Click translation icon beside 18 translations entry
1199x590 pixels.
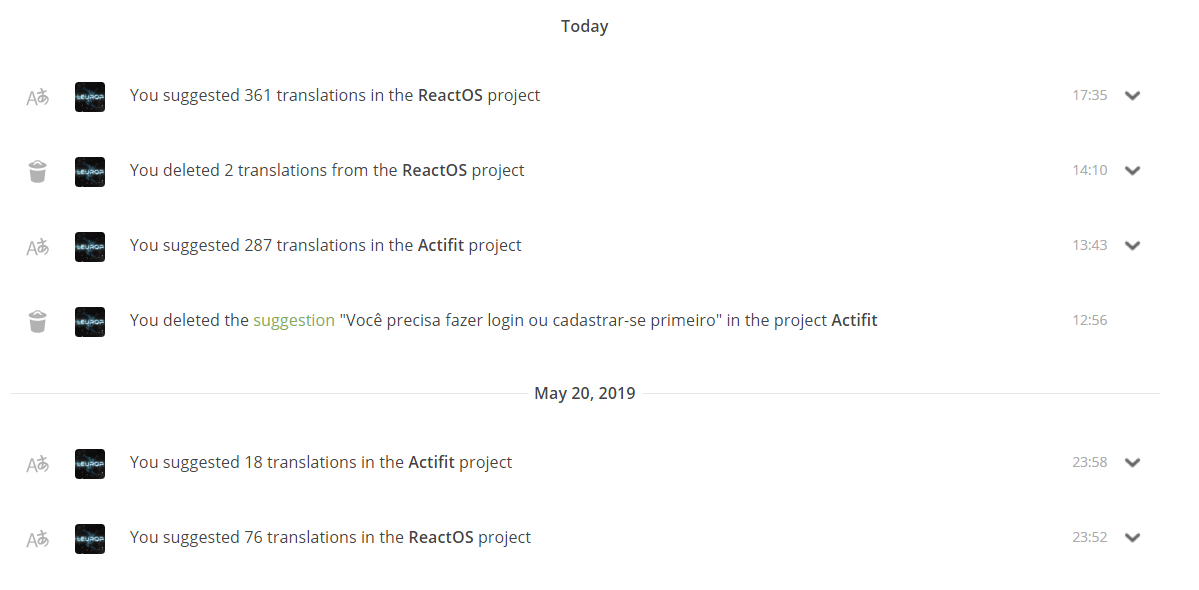[37, 463]
